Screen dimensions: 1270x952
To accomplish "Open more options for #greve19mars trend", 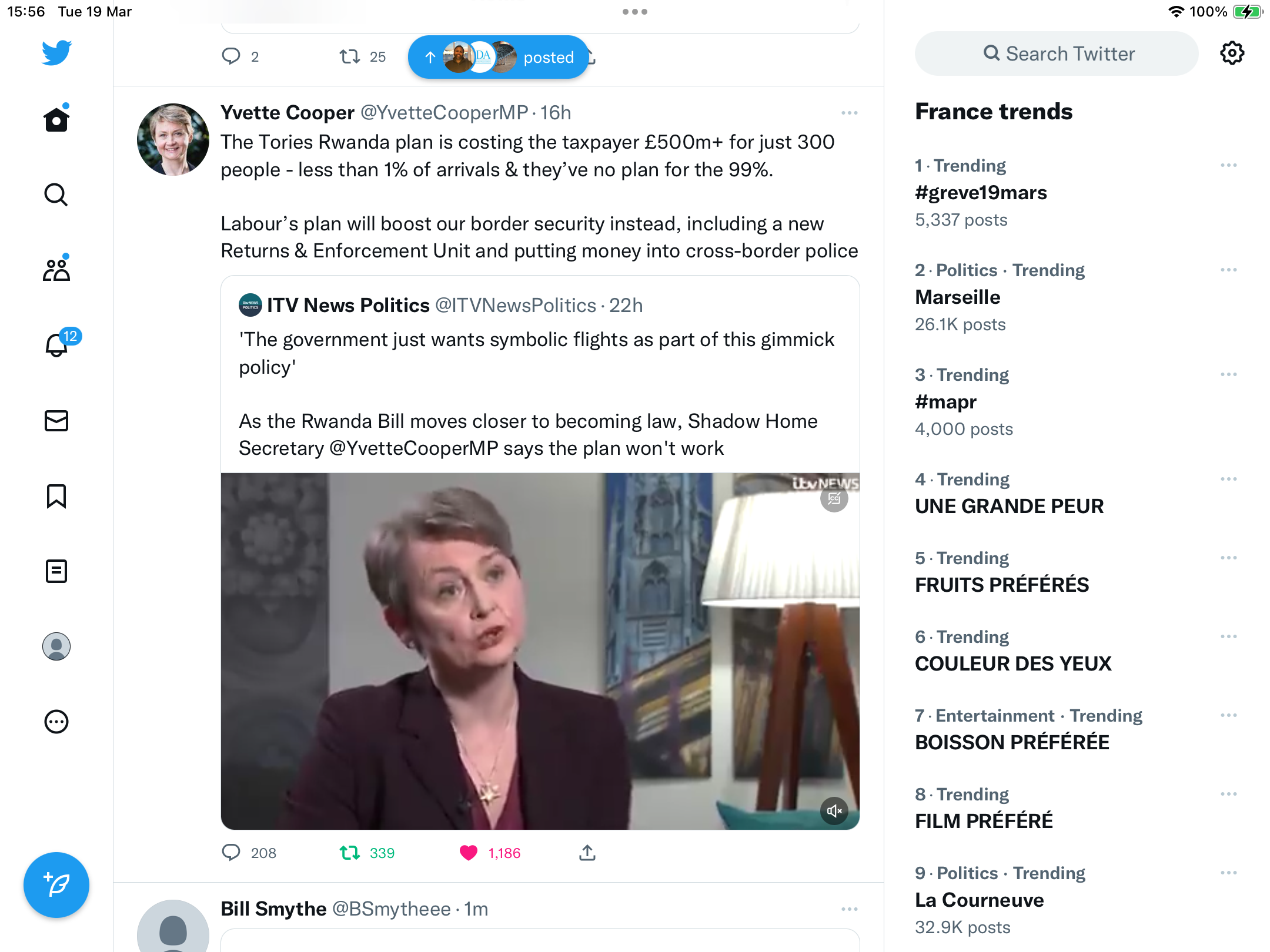I will click(1229, 166).
